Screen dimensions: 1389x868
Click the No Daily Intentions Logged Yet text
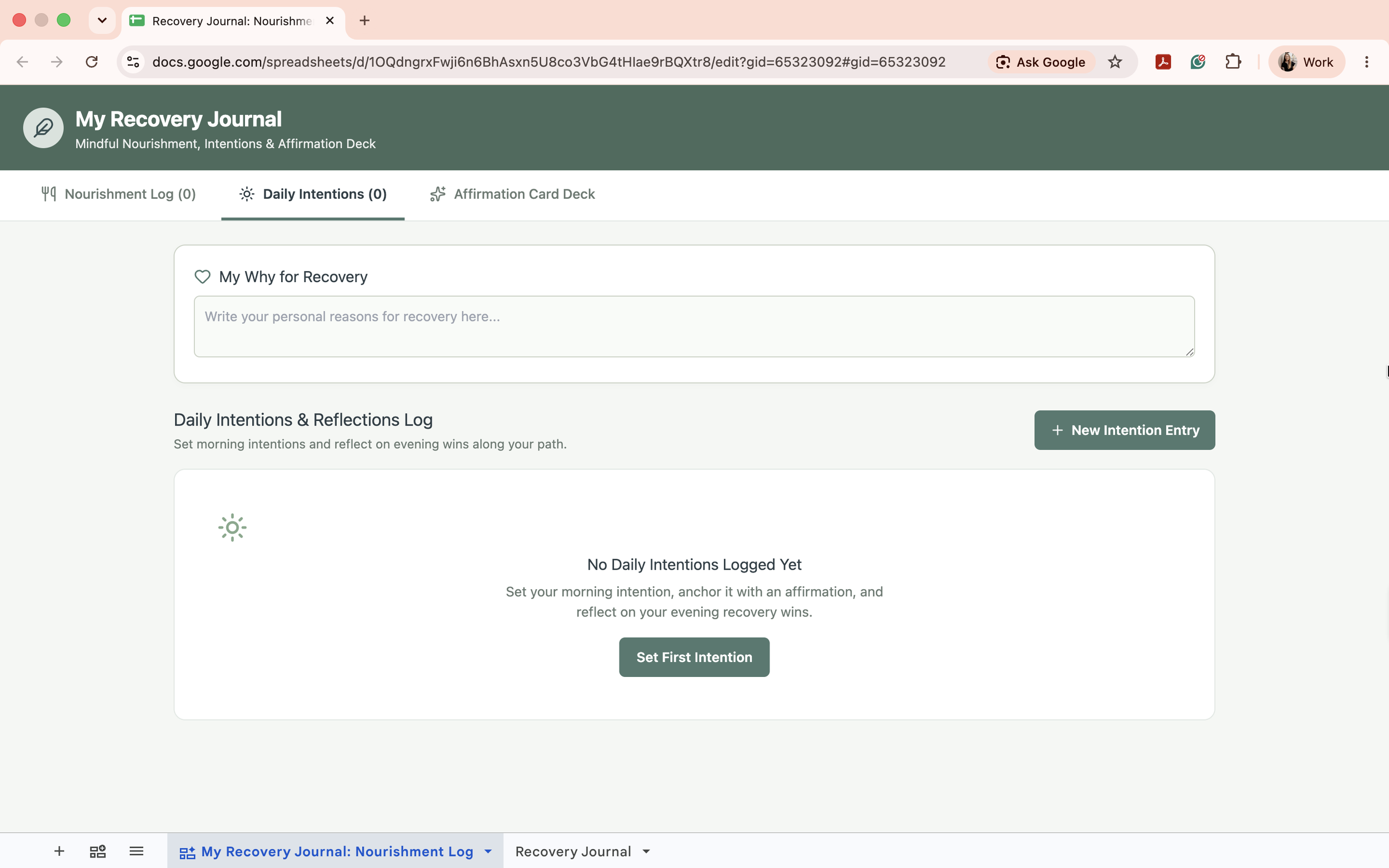click(694, 564)
